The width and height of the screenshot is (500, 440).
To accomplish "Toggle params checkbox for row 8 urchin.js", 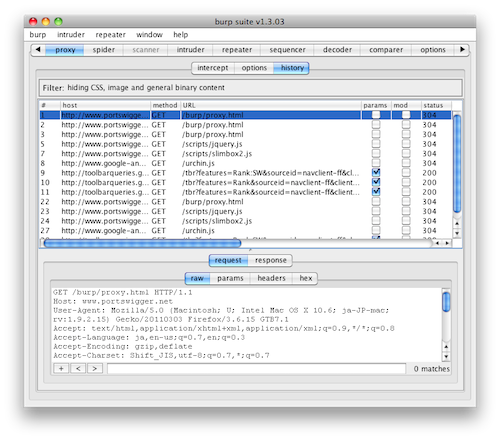I will coord(376,163).
